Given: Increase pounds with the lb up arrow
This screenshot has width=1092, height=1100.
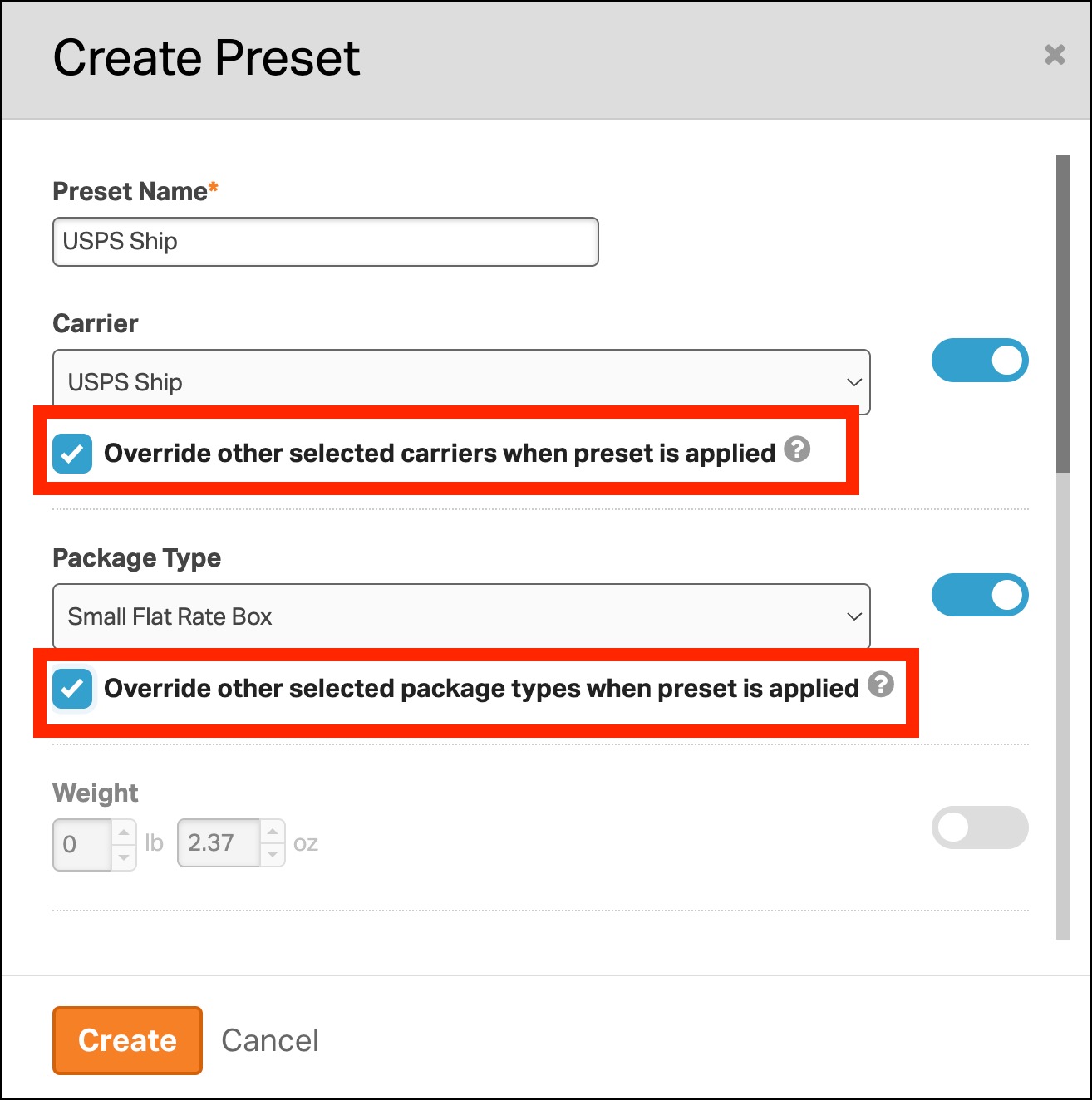Looking at the screenshot, I should [x=123, y=832].
